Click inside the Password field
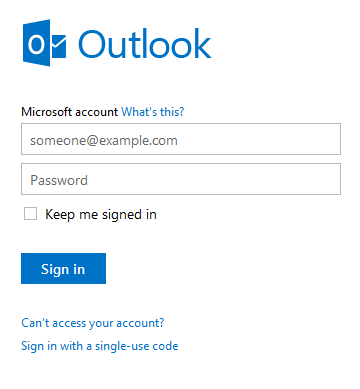 pos(181,179)
